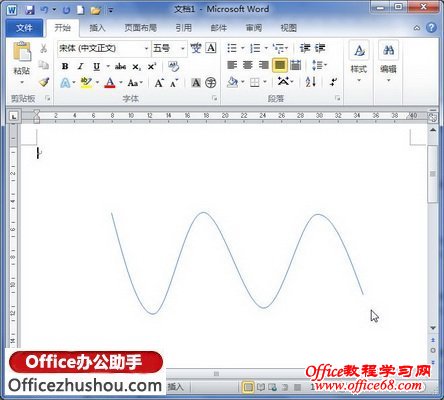Screen dimensions: 444x400
Task: Shrink font size with smaller A icon
Action: coord(174,83)
